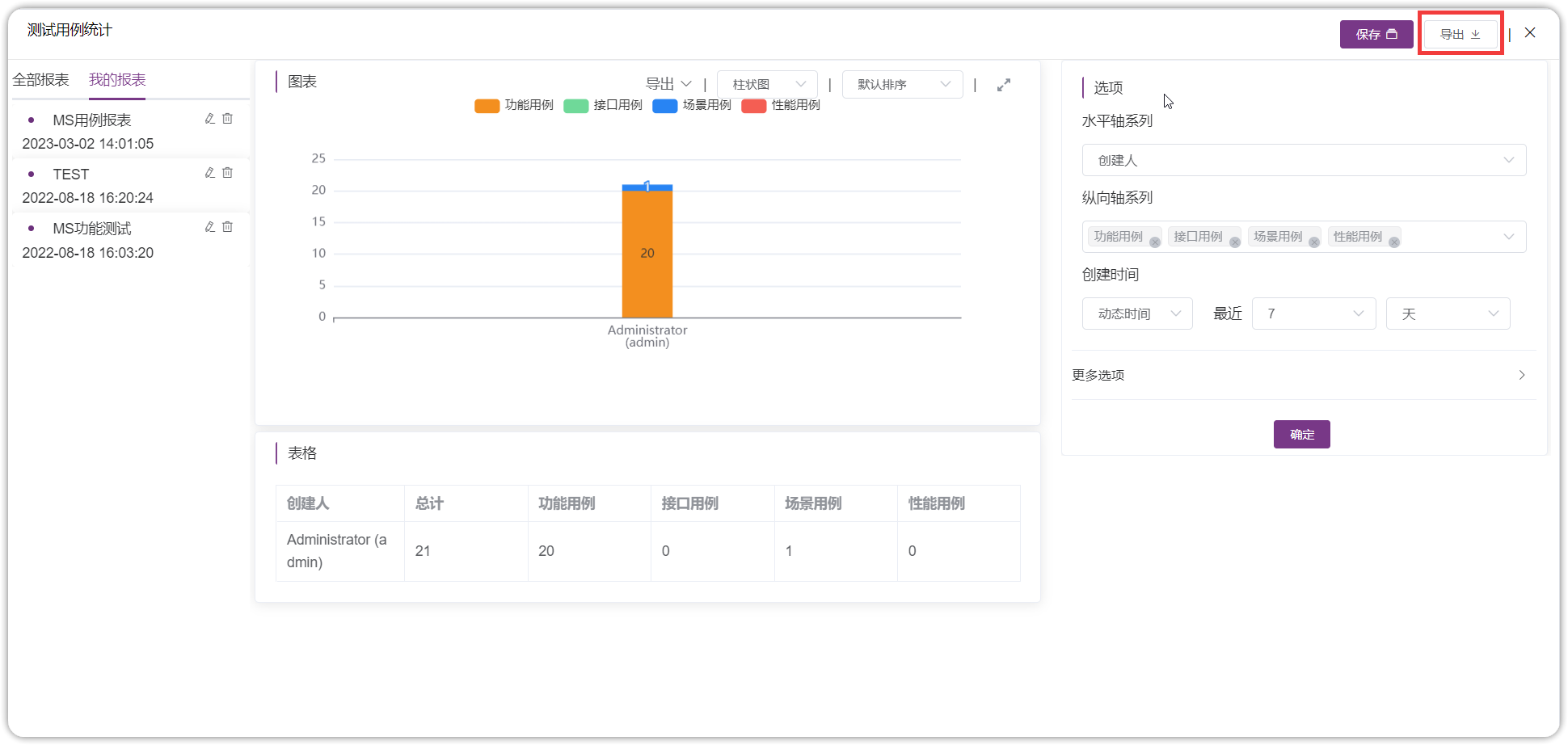This screenshot has width=1568, height=745.
Task: Delete the TEST report
Action: 228,173
